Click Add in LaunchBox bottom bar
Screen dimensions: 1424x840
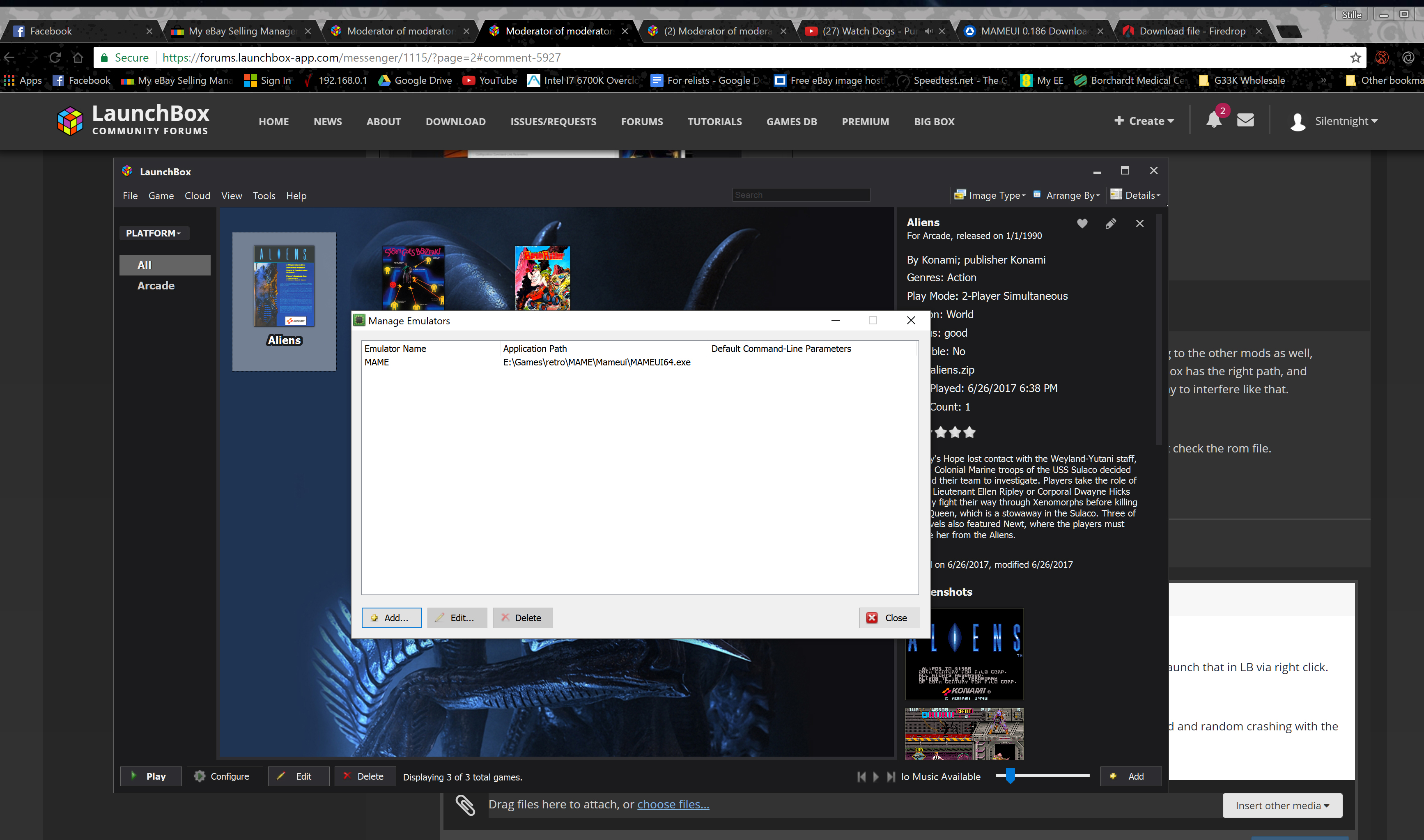point(1130,777)
